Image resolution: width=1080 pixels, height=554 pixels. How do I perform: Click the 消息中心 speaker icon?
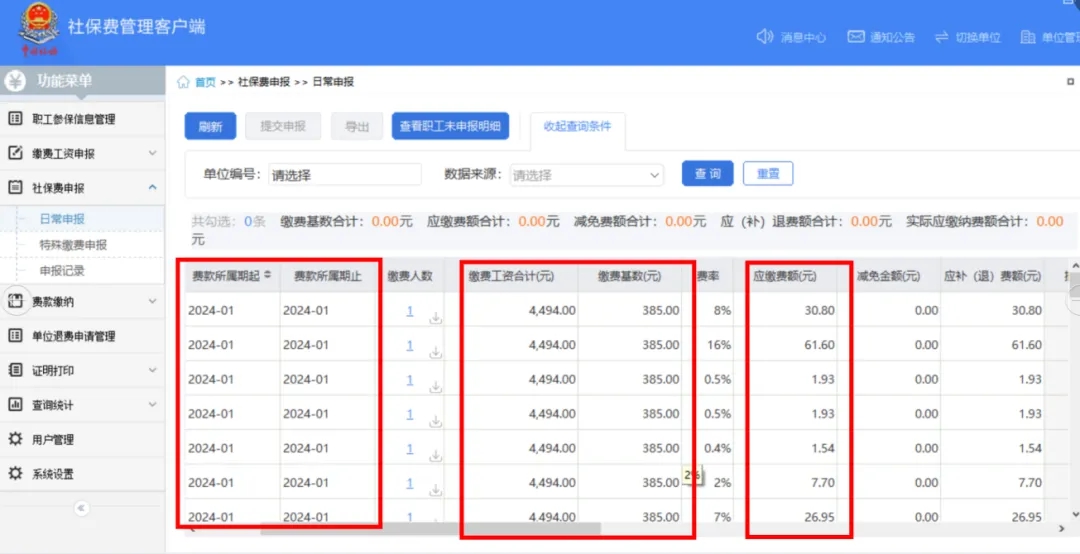[765, 37]
